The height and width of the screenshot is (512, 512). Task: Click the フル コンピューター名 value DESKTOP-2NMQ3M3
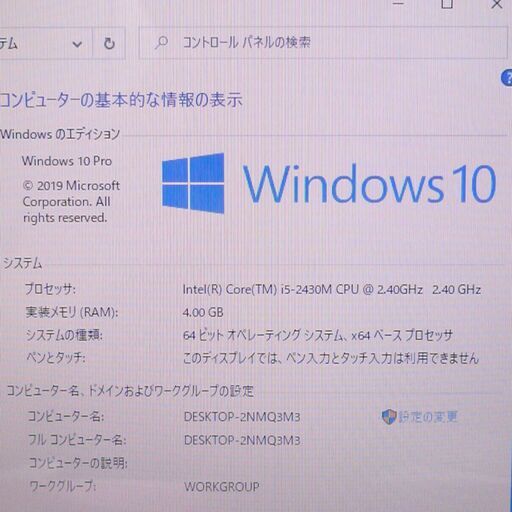click(242, 440)
